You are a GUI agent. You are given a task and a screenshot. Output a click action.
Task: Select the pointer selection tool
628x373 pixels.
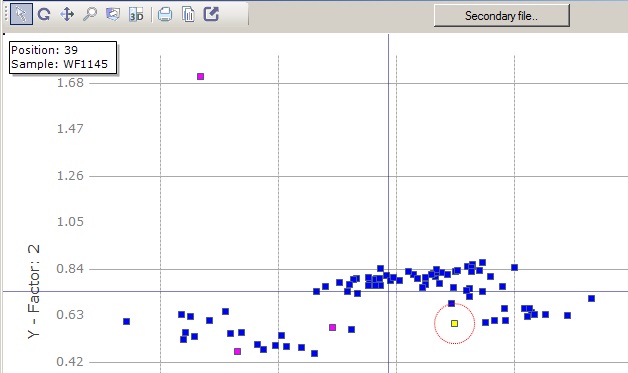coord(21,14)
